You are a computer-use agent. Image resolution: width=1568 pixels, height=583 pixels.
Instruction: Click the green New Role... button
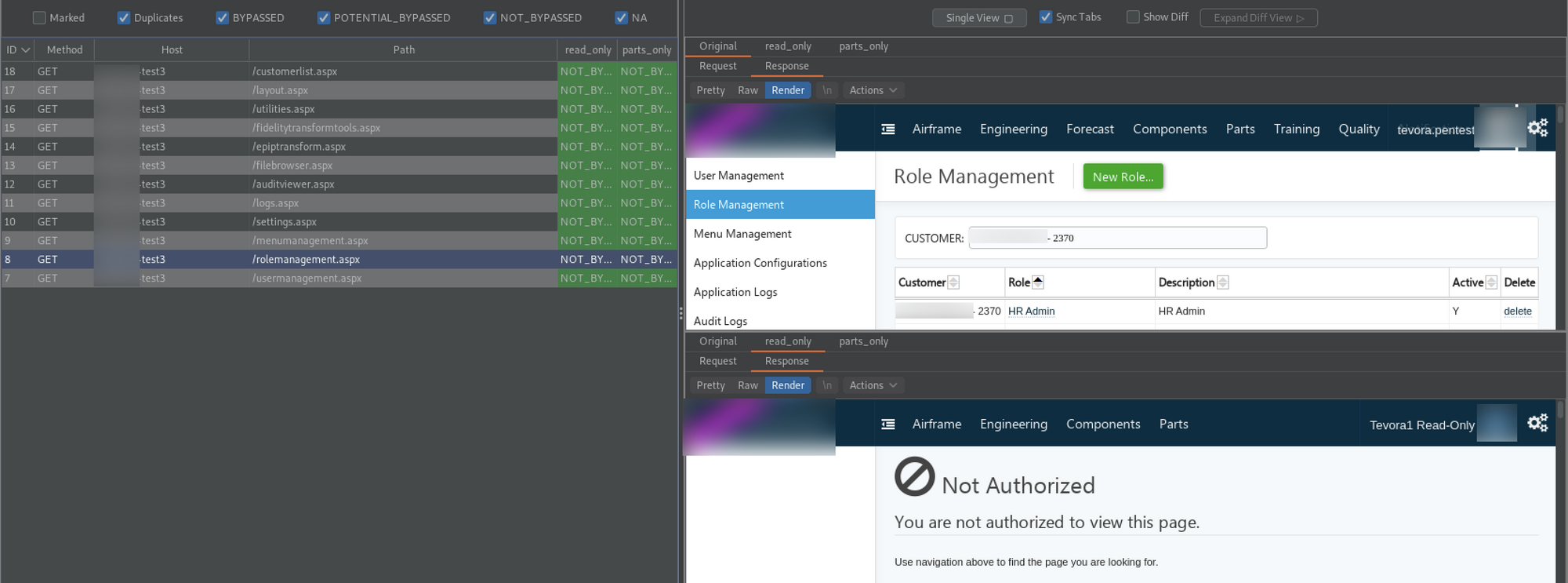pos(1123,177)
